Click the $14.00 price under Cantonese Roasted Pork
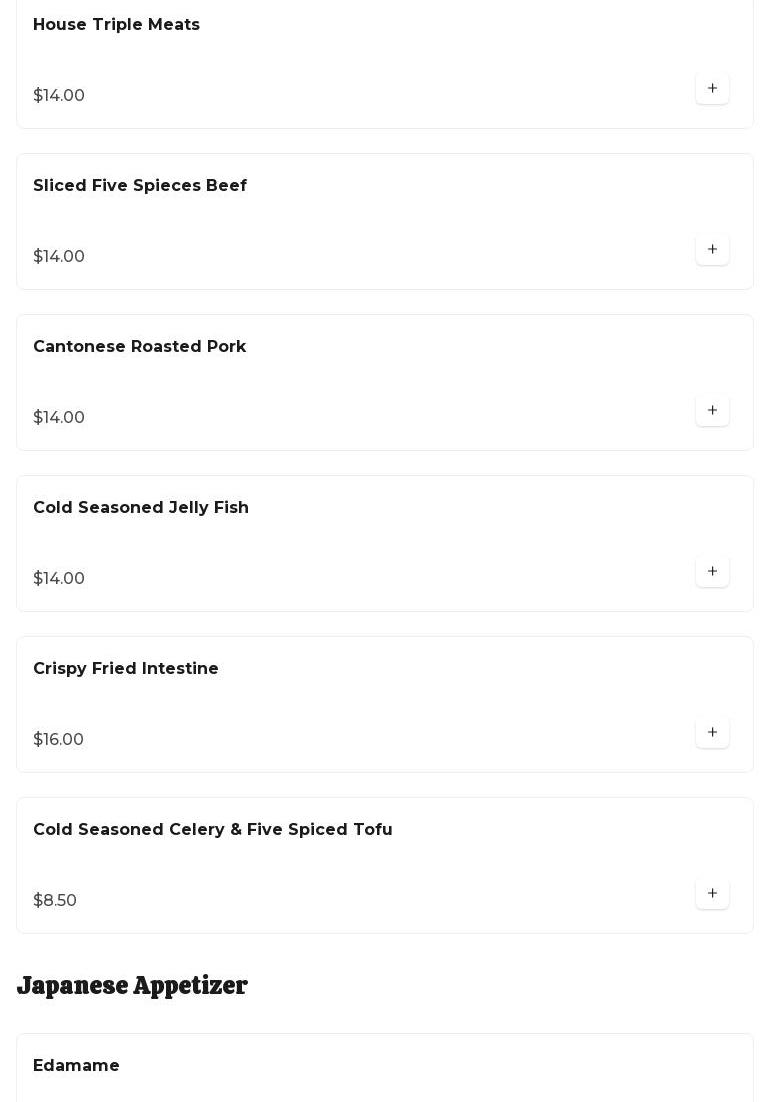Image resolution: width=770 pixels, height=1102 pixels. [x=59, y=418]
